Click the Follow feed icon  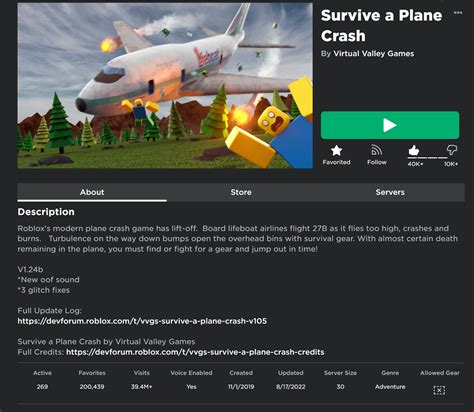[377, 150]
